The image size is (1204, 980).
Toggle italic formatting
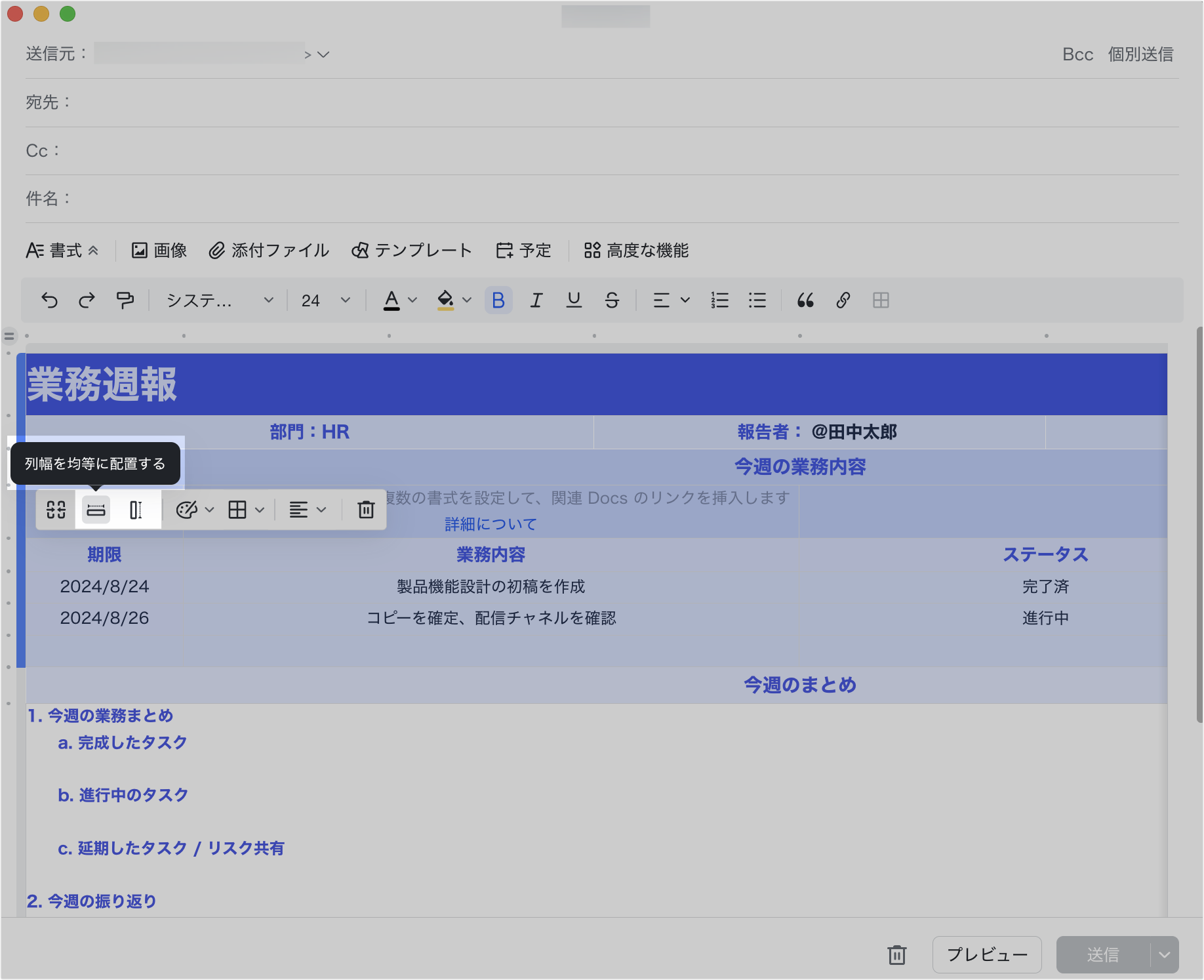click(536, 300)
